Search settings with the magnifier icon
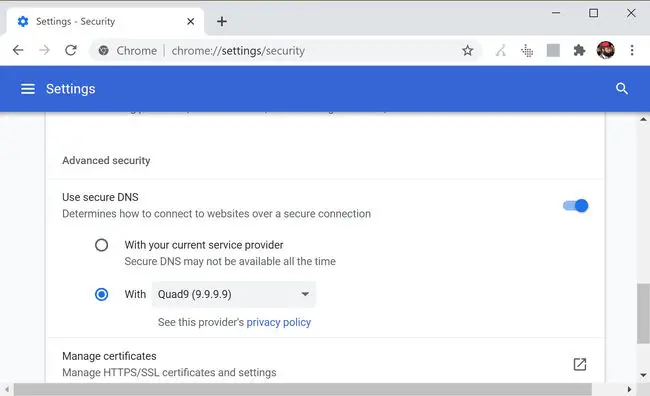 tap(621, 88)
